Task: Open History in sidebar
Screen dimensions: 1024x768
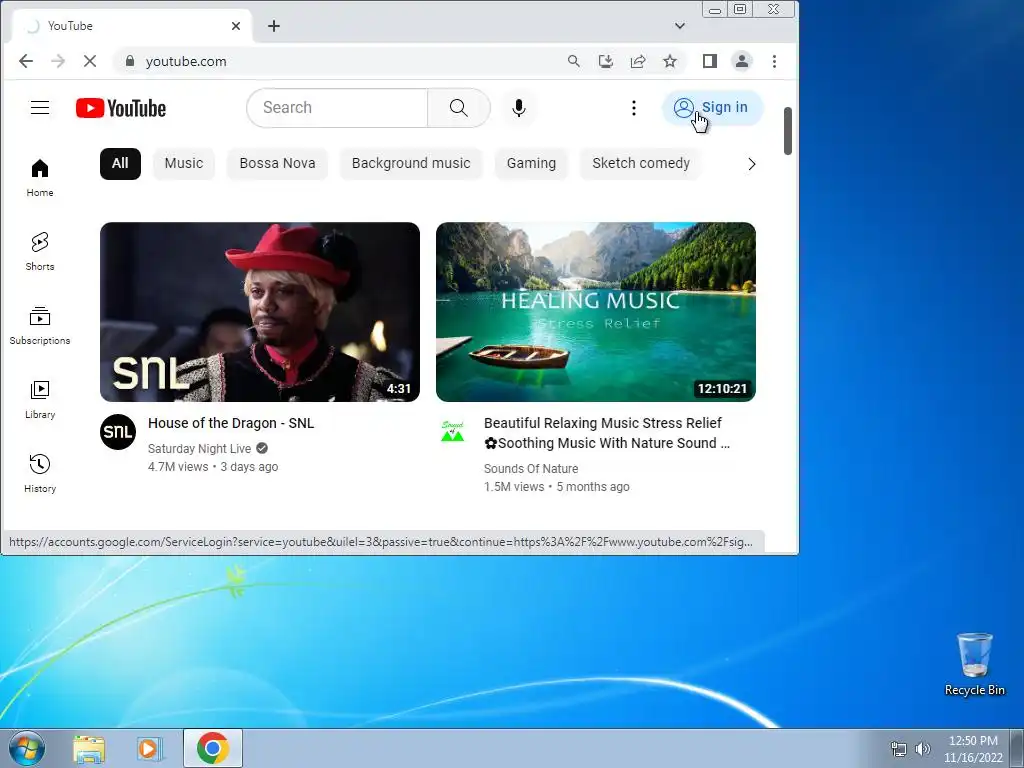Action: point(40,473)
